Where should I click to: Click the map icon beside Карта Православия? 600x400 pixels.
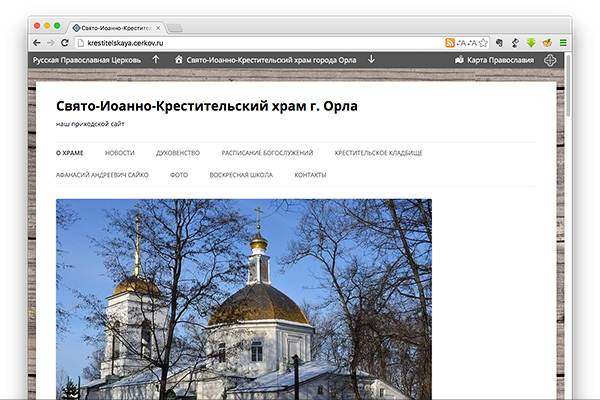pos(459,60)
